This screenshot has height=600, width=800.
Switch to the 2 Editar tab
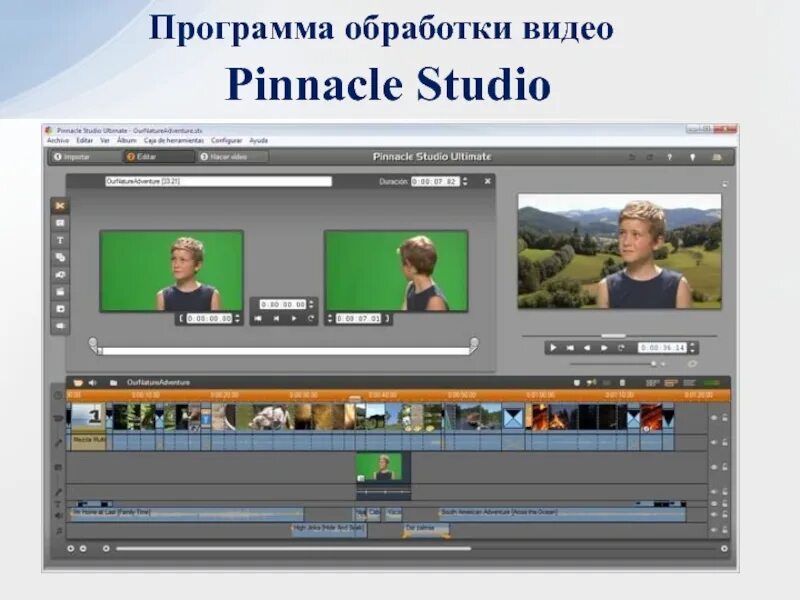pos(159,157)
